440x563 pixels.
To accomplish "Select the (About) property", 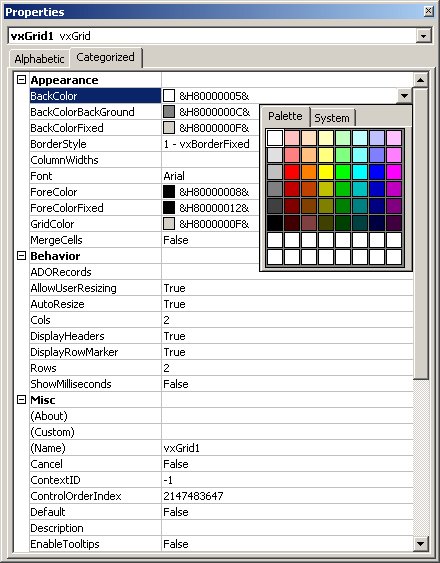I will (49, 416).
